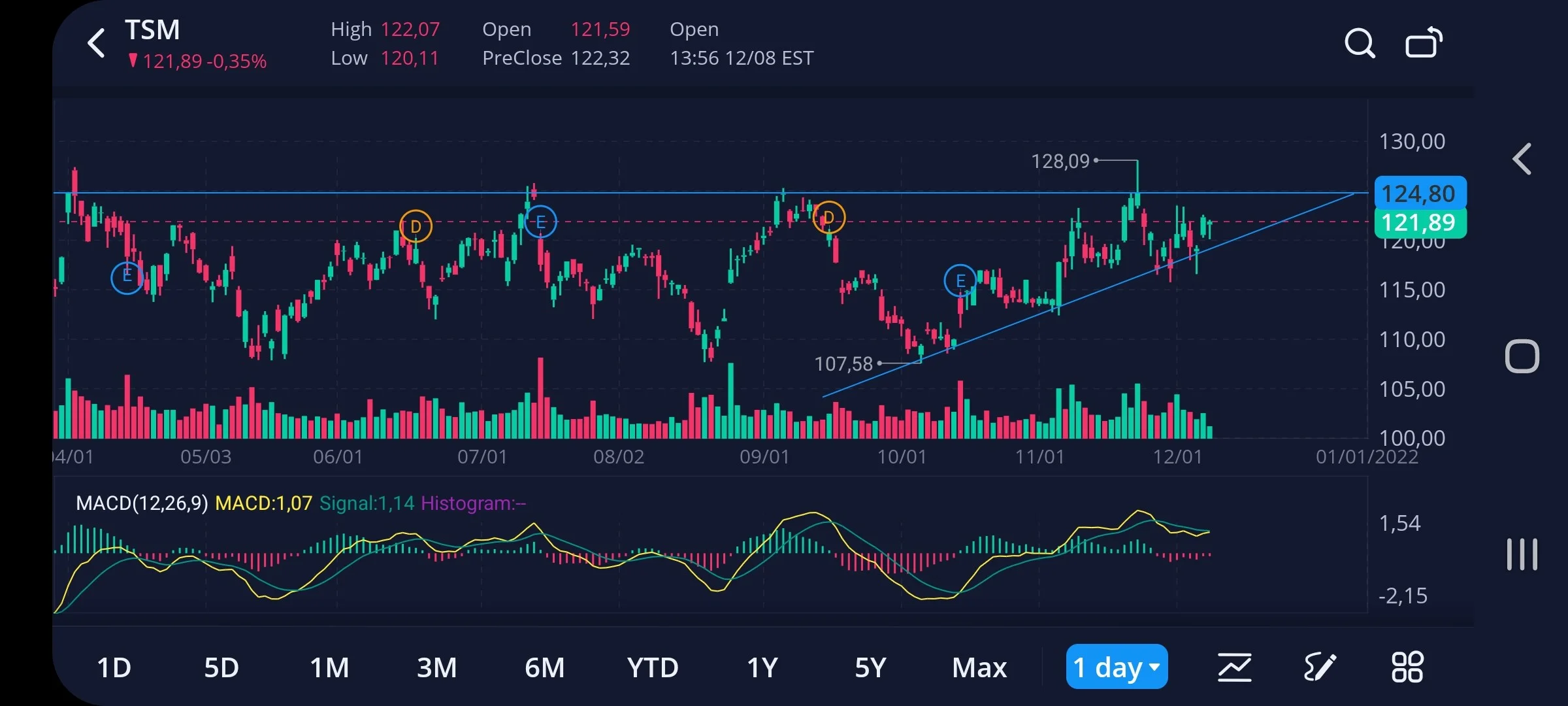The width and height of the screenshot is (1568, 706).
Task: Tap the green 121,89 current price label
Action: pos(1420,223)
